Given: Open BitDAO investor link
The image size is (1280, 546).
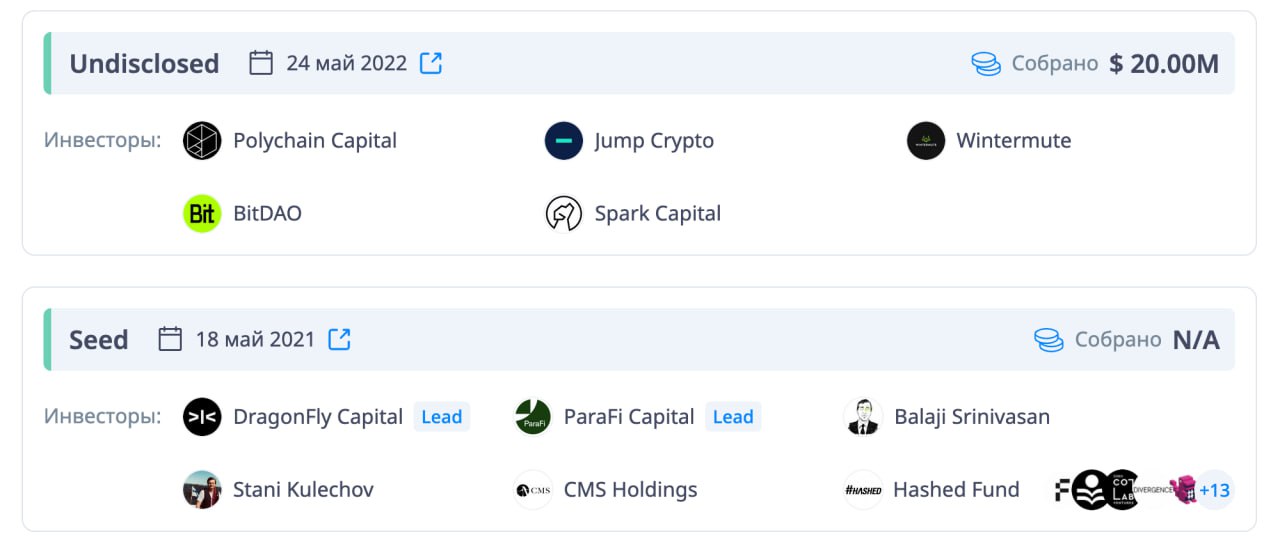Looking at the screenshot, I should click(x=267, y=213).
